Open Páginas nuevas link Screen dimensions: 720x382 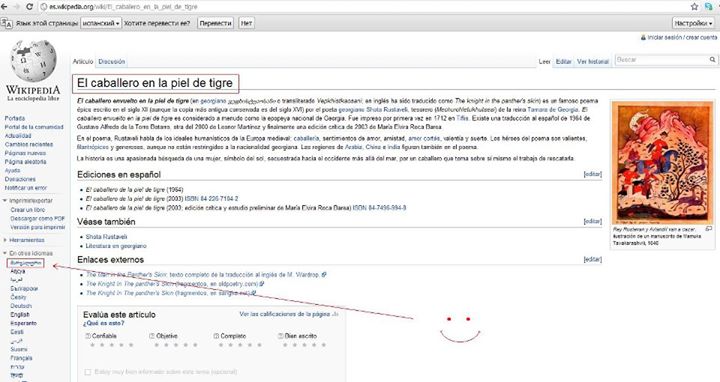tap(25, 153)
